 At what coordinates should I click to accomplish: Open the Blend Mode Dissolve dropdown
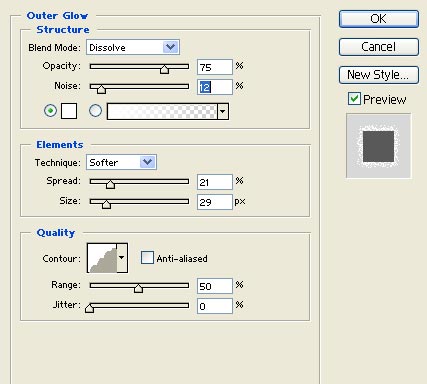(133, 47)
